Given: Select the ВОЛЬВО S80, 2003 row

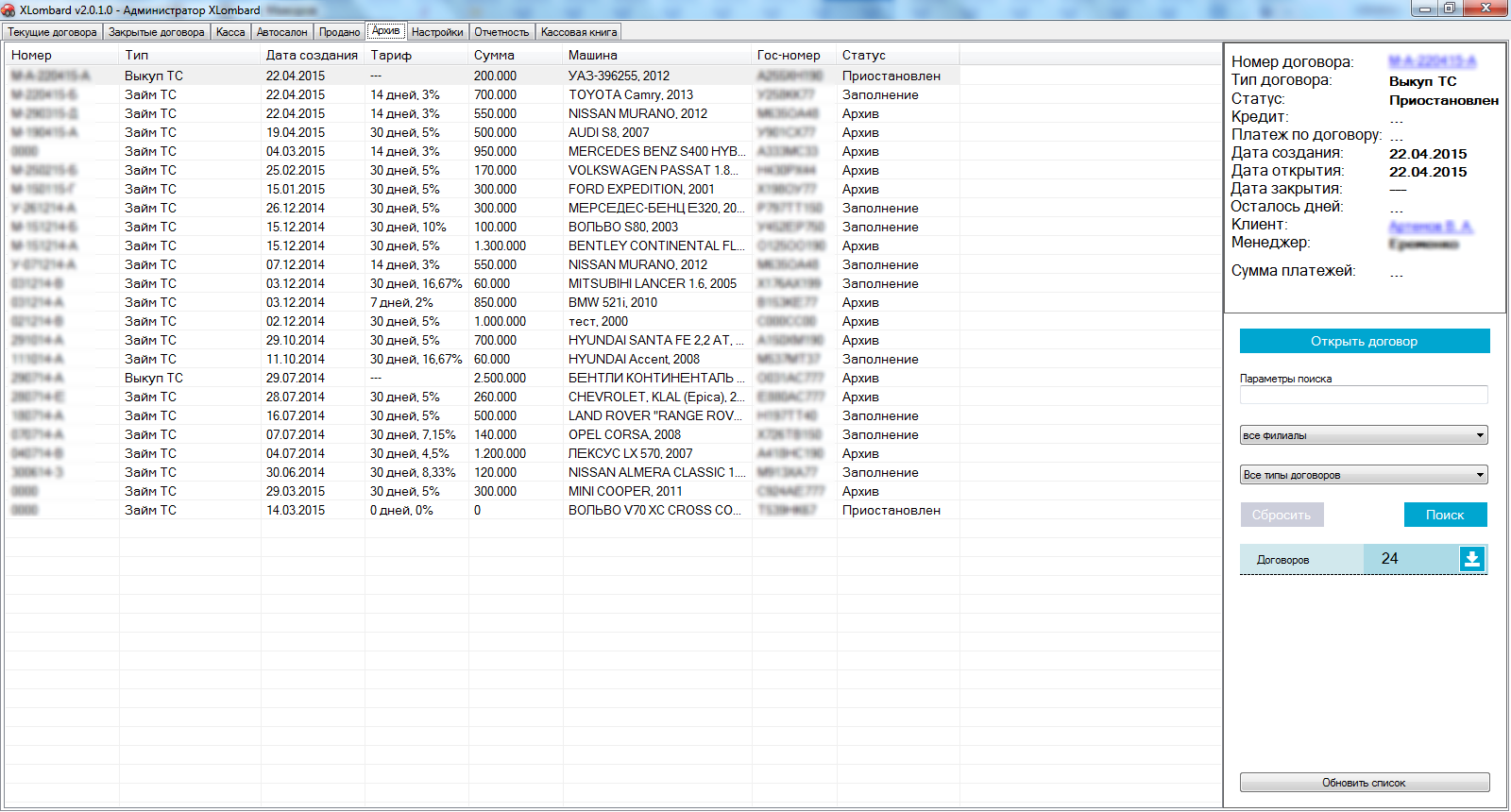Looking at the screenshot, I should coord(483,227).
